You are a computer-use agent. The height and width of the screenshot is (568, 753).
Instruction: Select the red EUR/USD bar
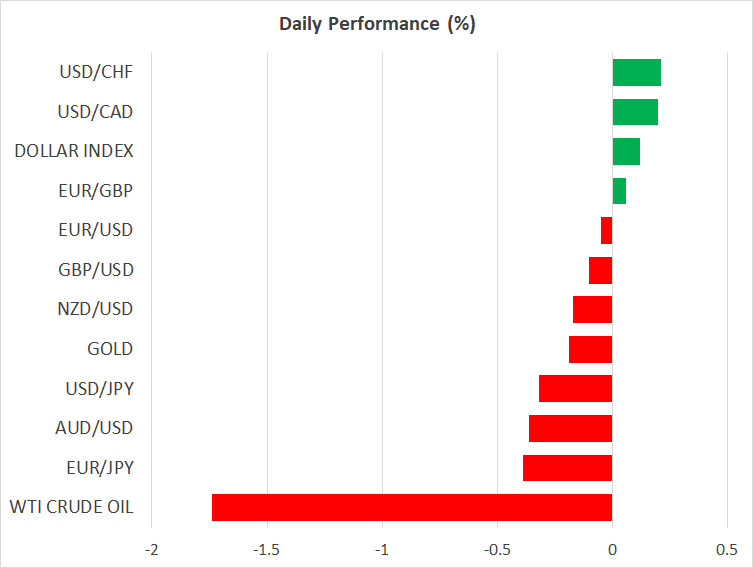(x=606, y=231)
